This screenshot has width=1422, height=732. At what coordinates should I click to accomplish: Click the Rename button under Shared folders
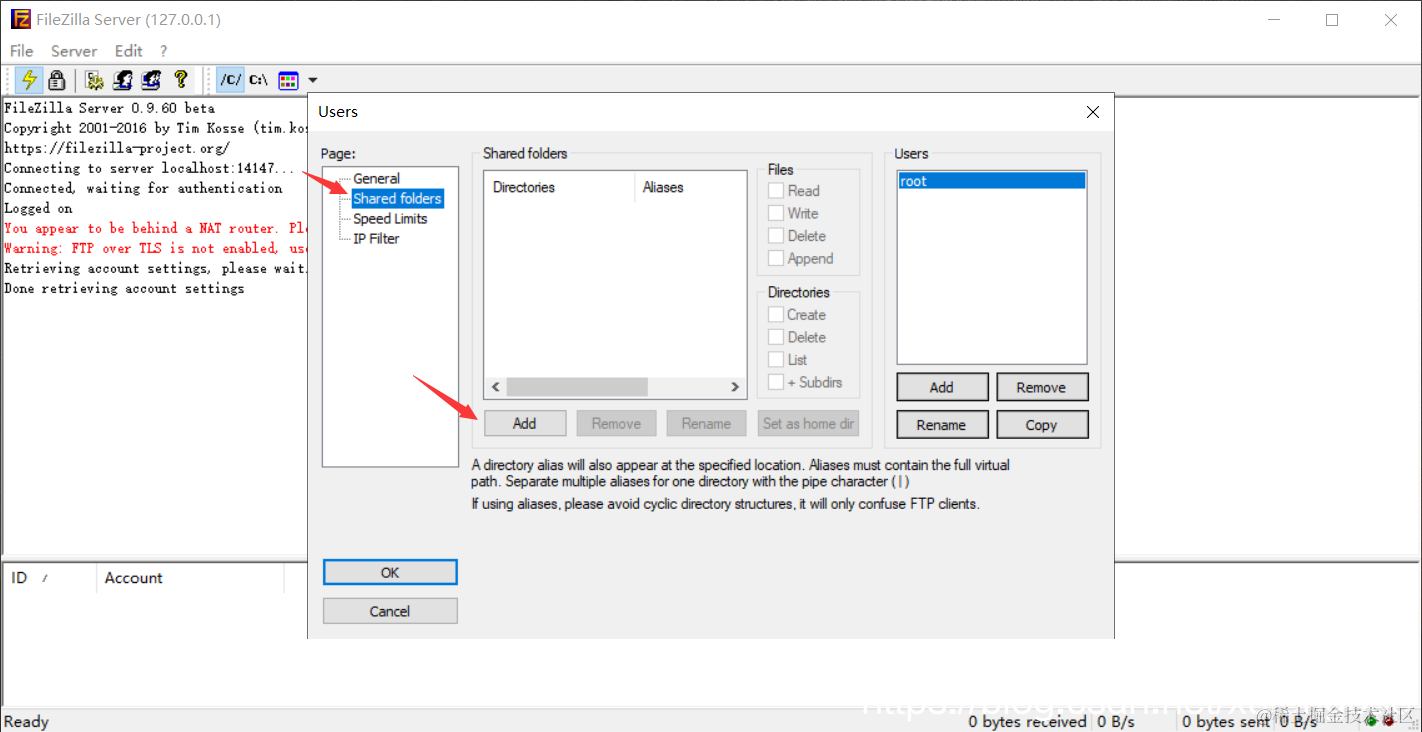click(706, 424)
